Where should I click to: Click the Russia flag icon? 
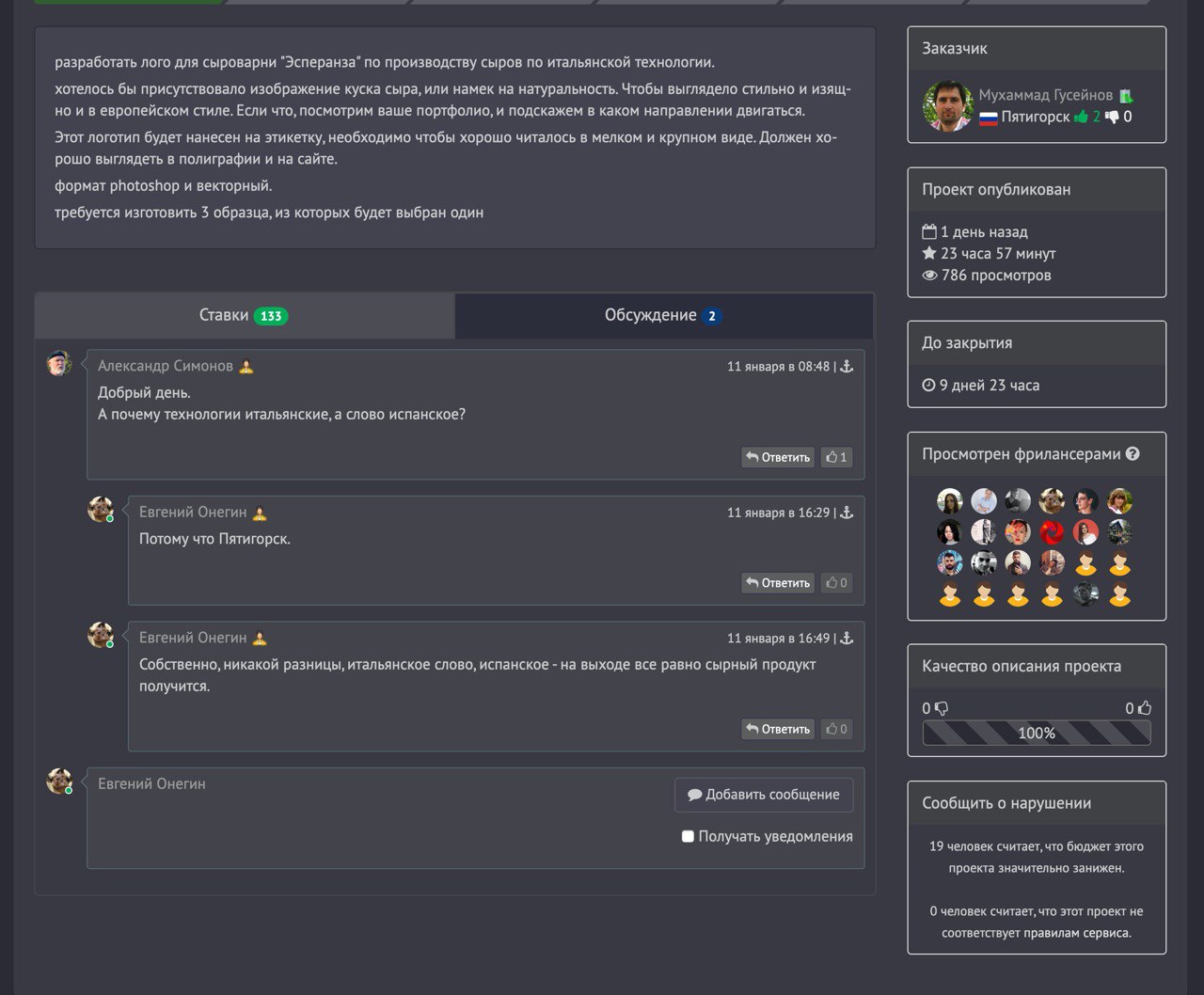click(x=988, y=118)
